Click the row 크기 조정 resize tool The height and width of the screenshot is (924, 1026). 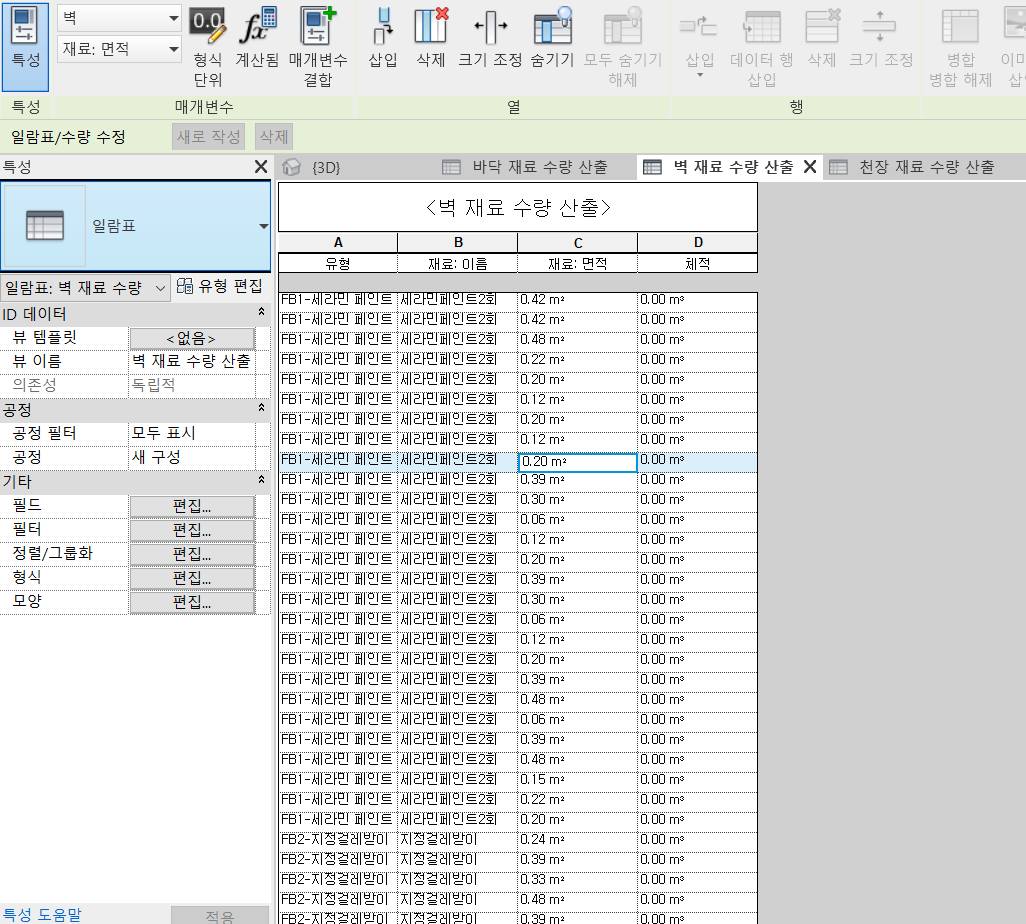click(881, 38)
